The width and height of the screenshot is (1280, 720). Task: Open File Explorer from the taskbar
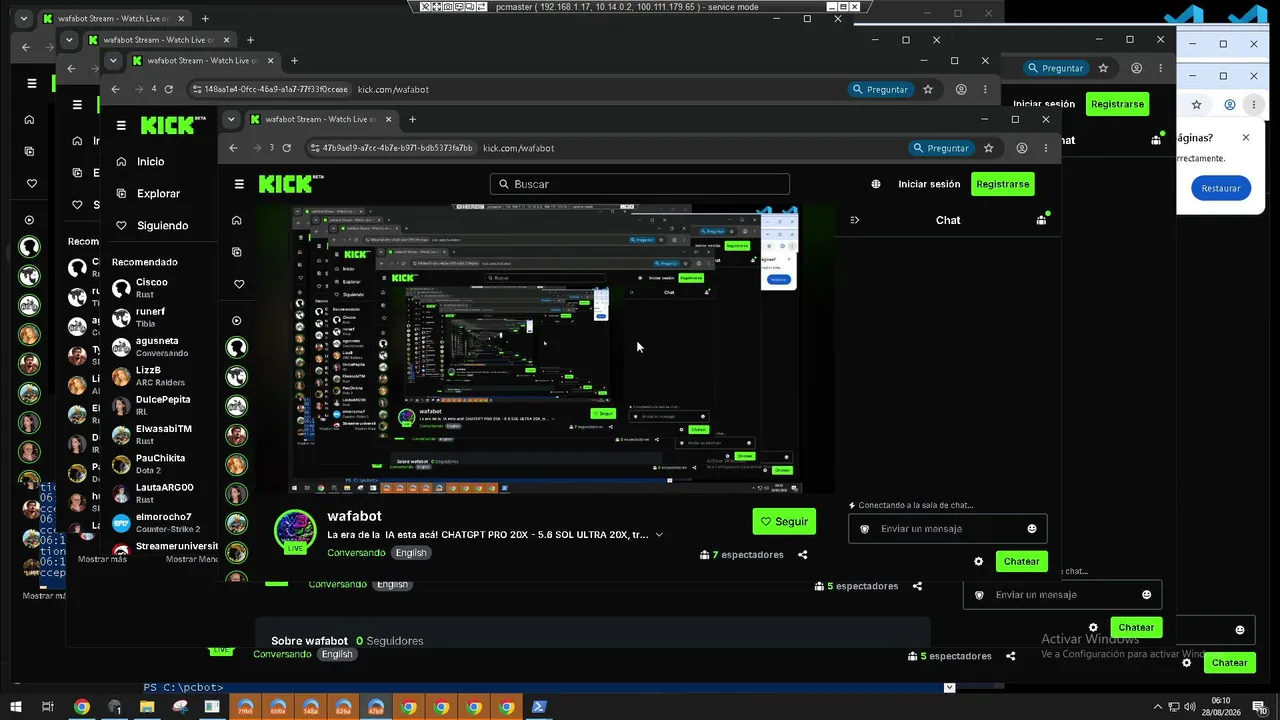click(147, 707)
